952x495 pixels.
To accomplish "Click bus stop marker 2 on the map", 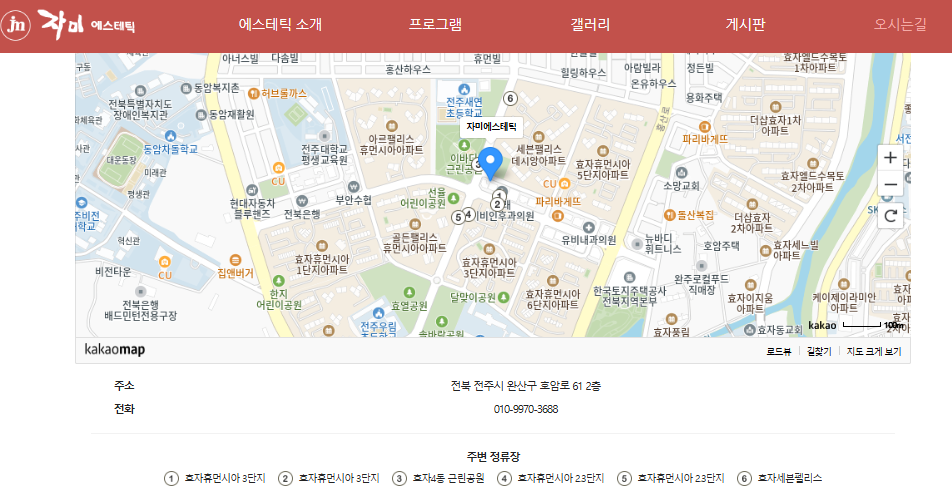I will click(497, 205).
